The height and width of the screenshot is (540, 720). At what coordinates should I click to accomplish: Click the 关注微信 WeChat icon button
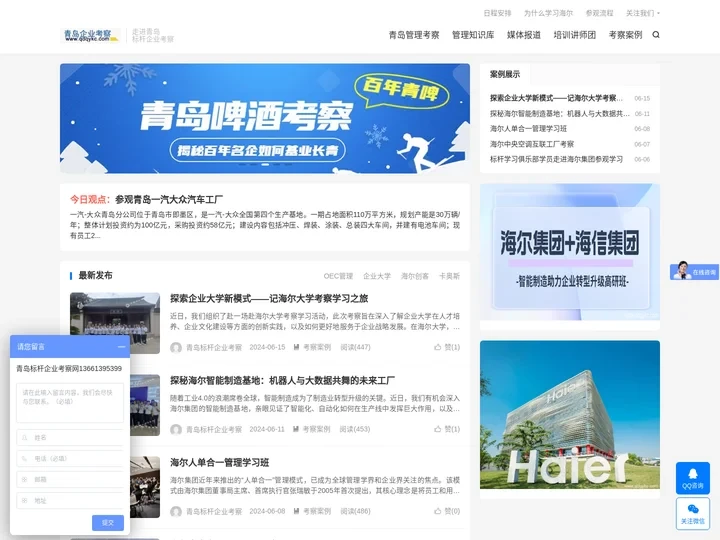[692, 513]
